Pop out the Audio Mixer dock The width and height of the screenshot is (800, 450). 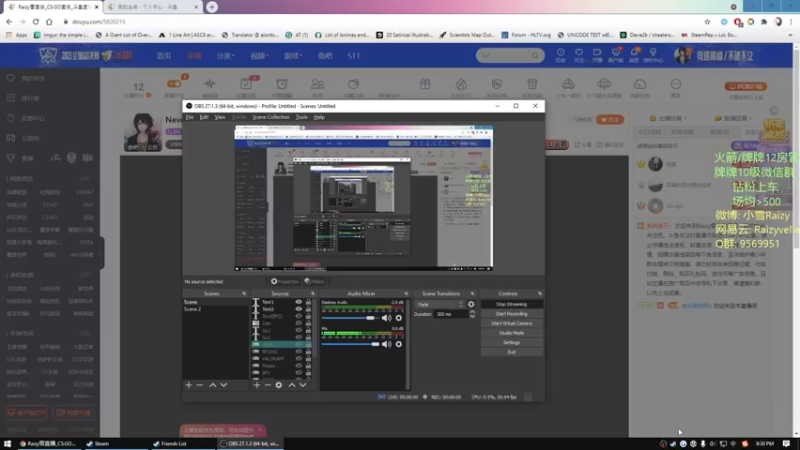(x=406, y=294)
